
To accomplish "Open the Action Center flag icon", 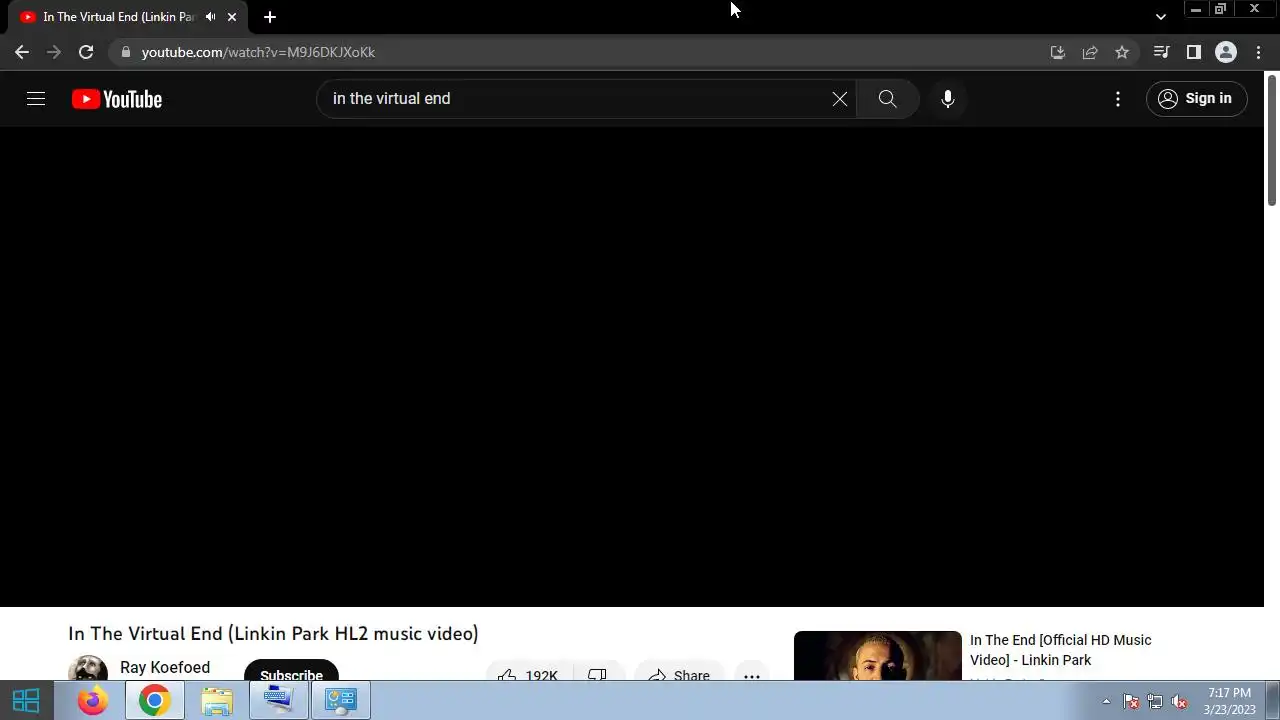I will coord(1131,701).
